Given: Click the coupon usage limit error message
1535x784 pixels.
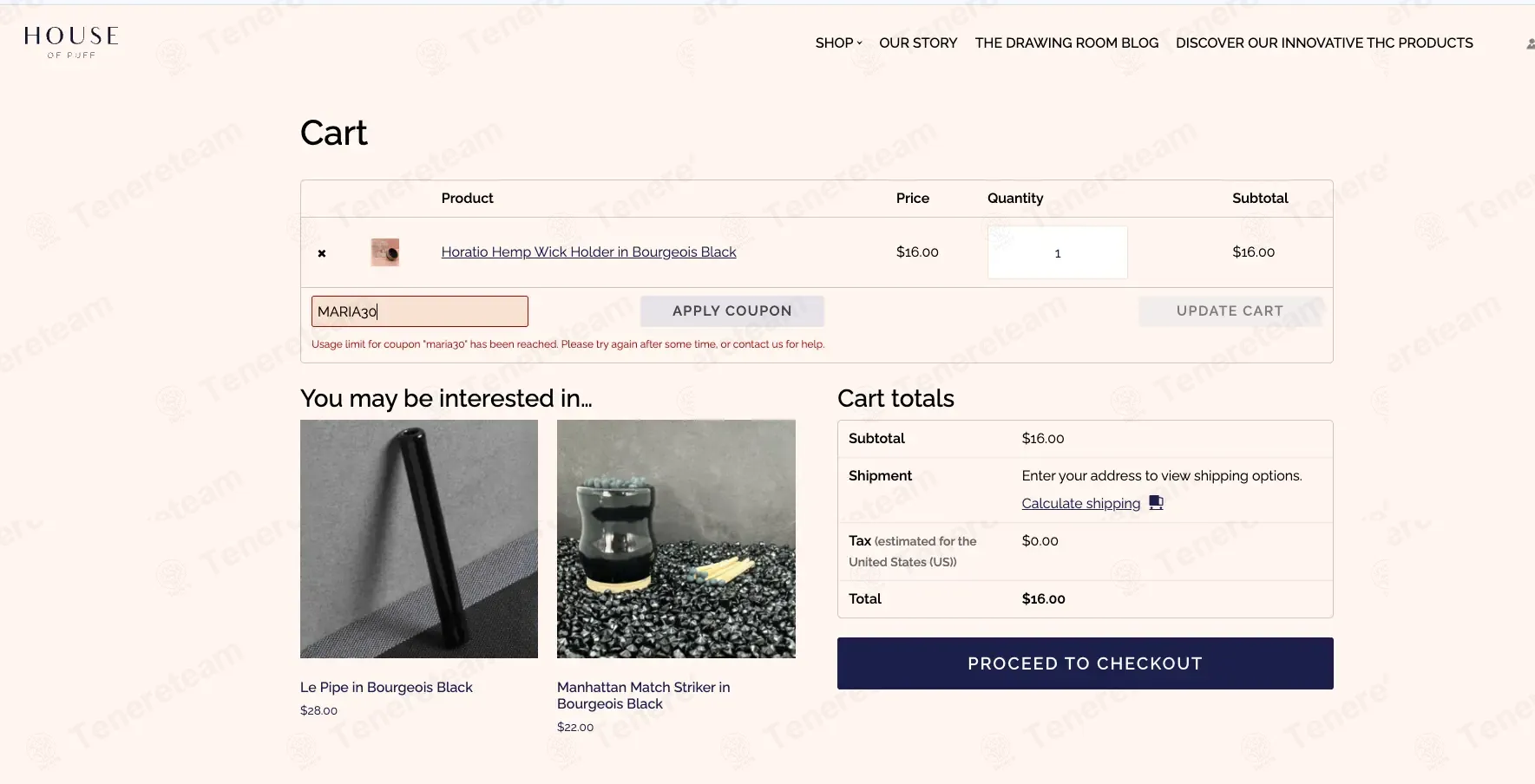Looking at the screenshot, I should pos(567,344).
